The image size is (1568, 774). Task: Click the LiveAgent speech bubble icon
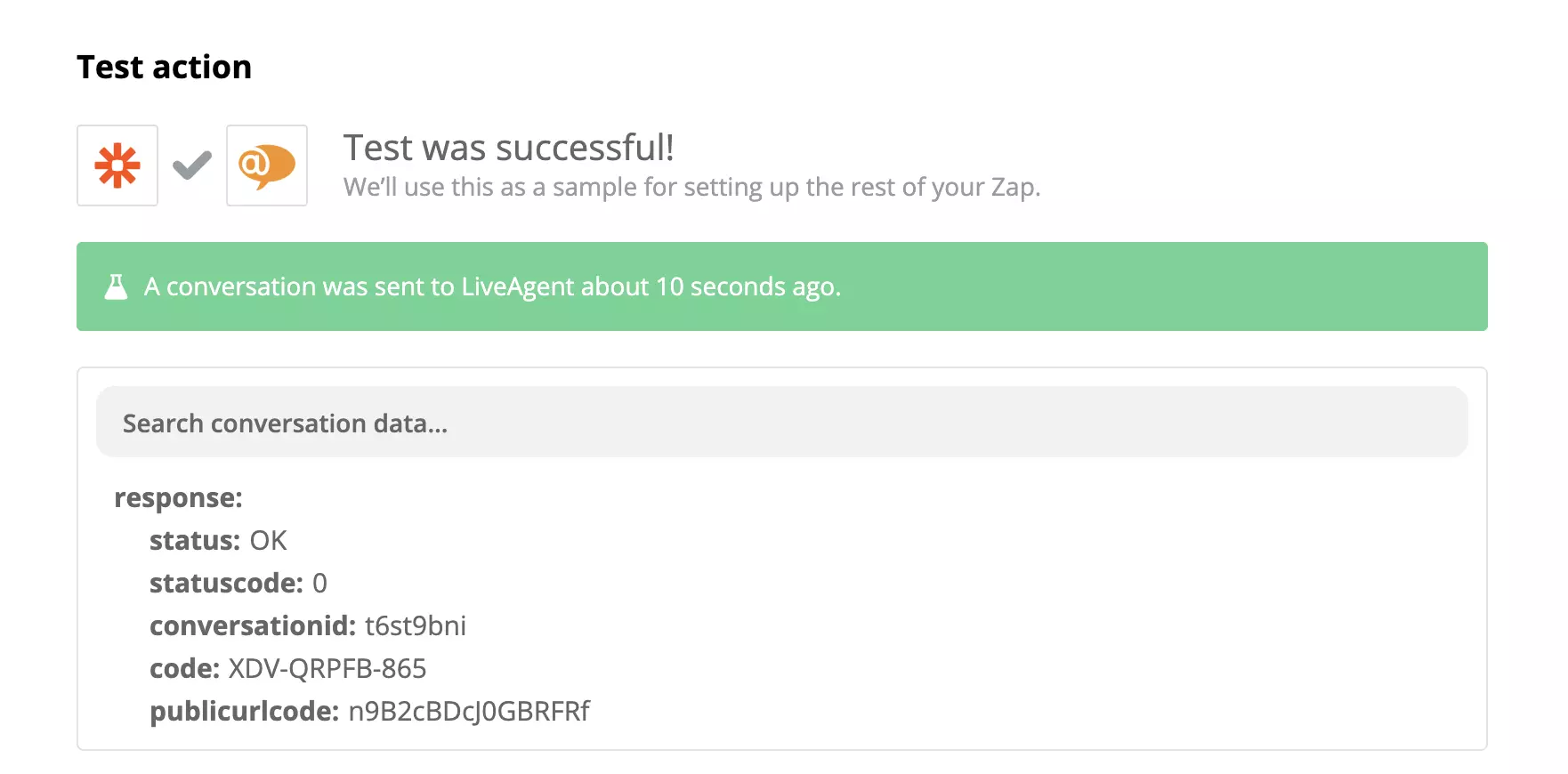[266, 165]
